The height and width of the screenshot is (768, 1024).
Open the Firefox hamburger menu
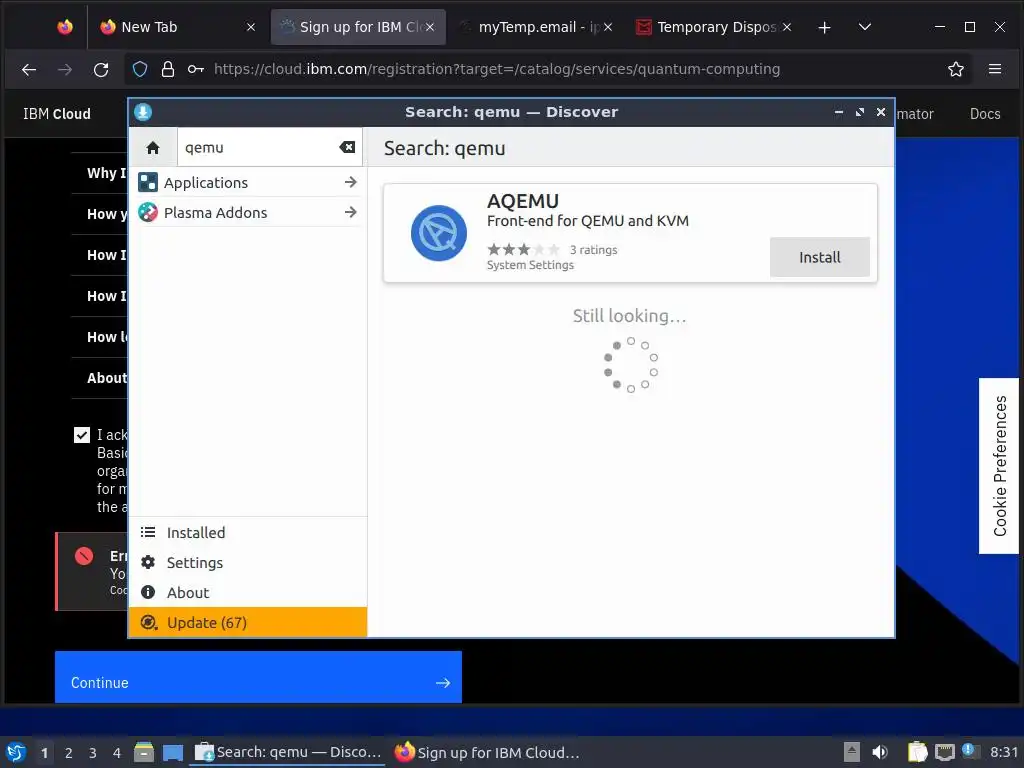click(995, 69)
